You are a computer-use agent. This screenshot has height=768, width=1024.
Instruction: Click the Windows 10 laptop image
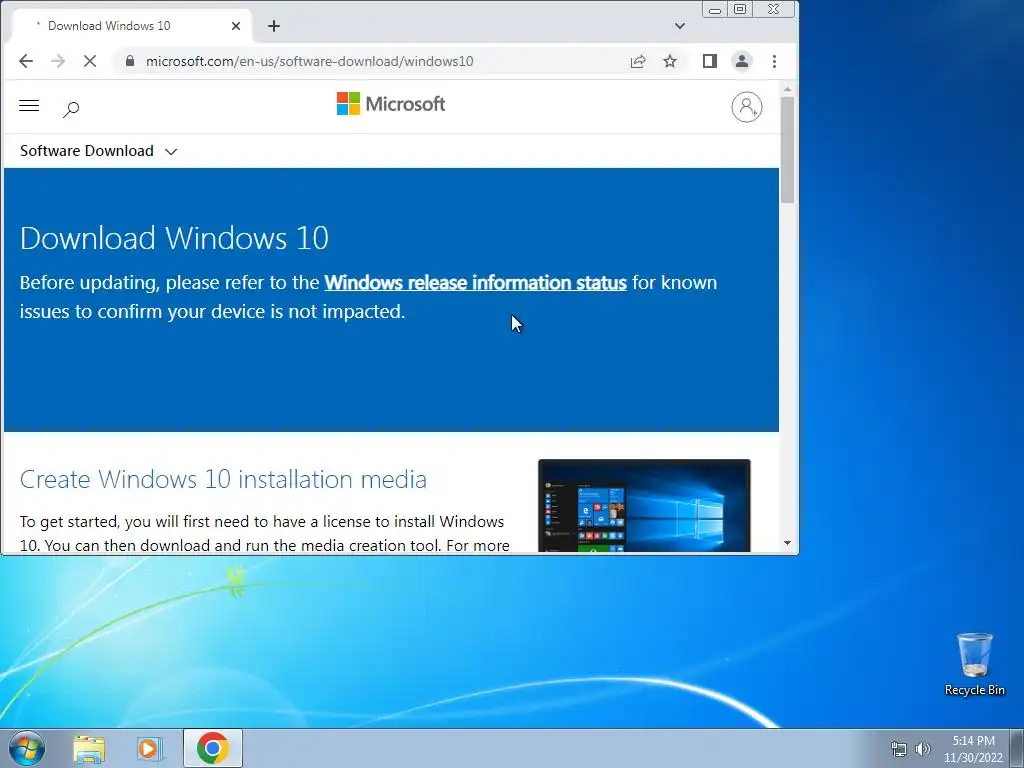[x=644, y=505]
